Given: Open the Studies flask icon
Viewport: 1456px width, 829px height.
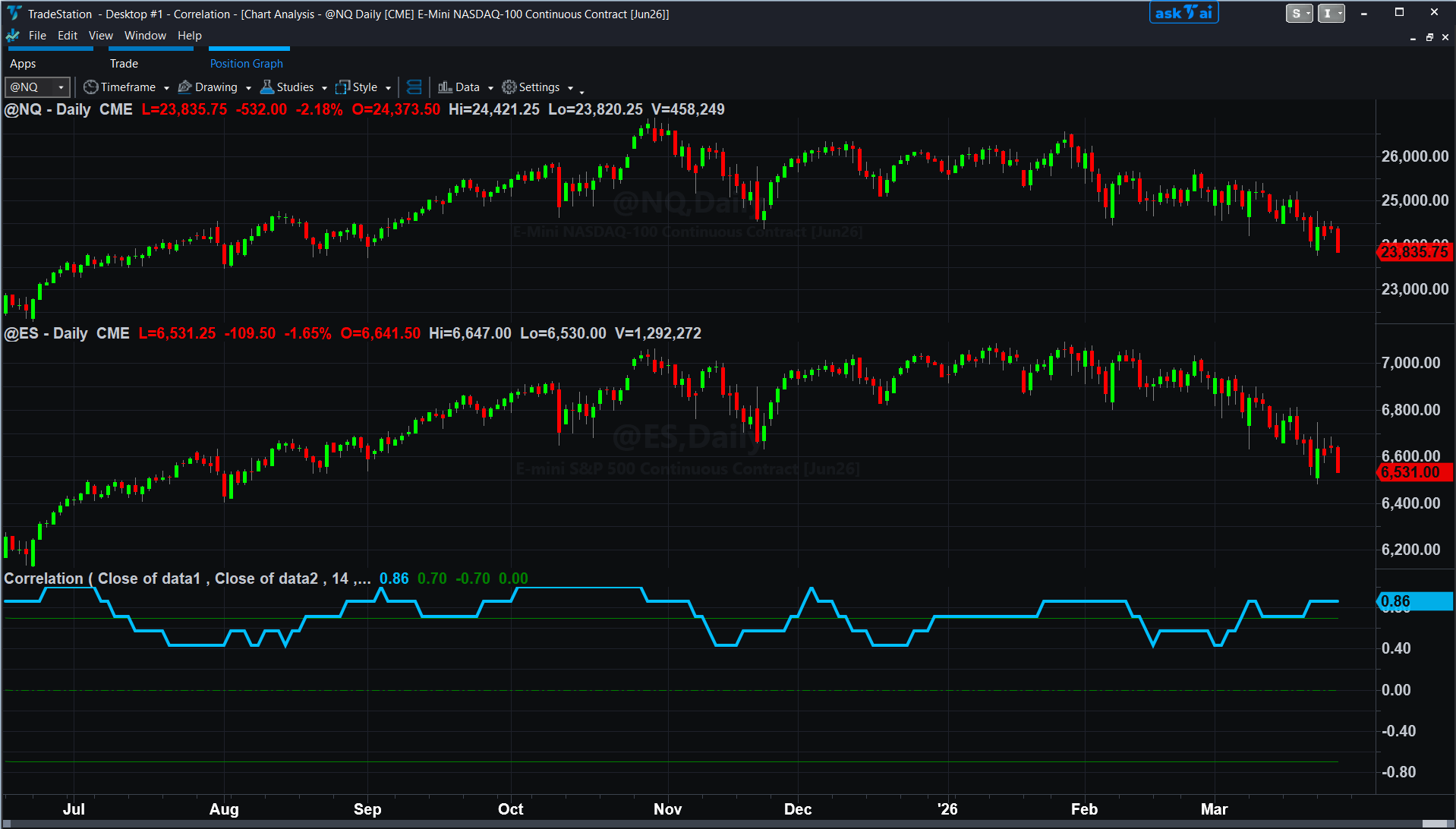Looking at the screenshot, I should (x=266, y=87).
